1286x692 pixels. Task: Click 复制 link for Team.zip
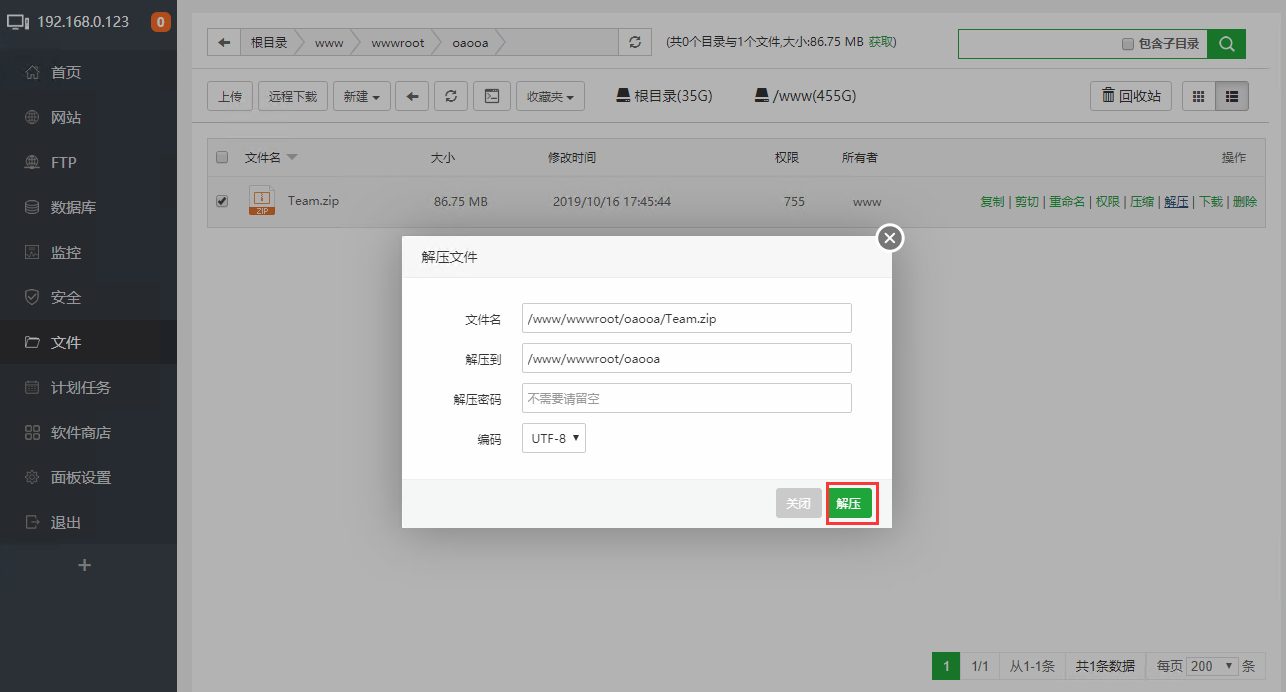(992, 201)
